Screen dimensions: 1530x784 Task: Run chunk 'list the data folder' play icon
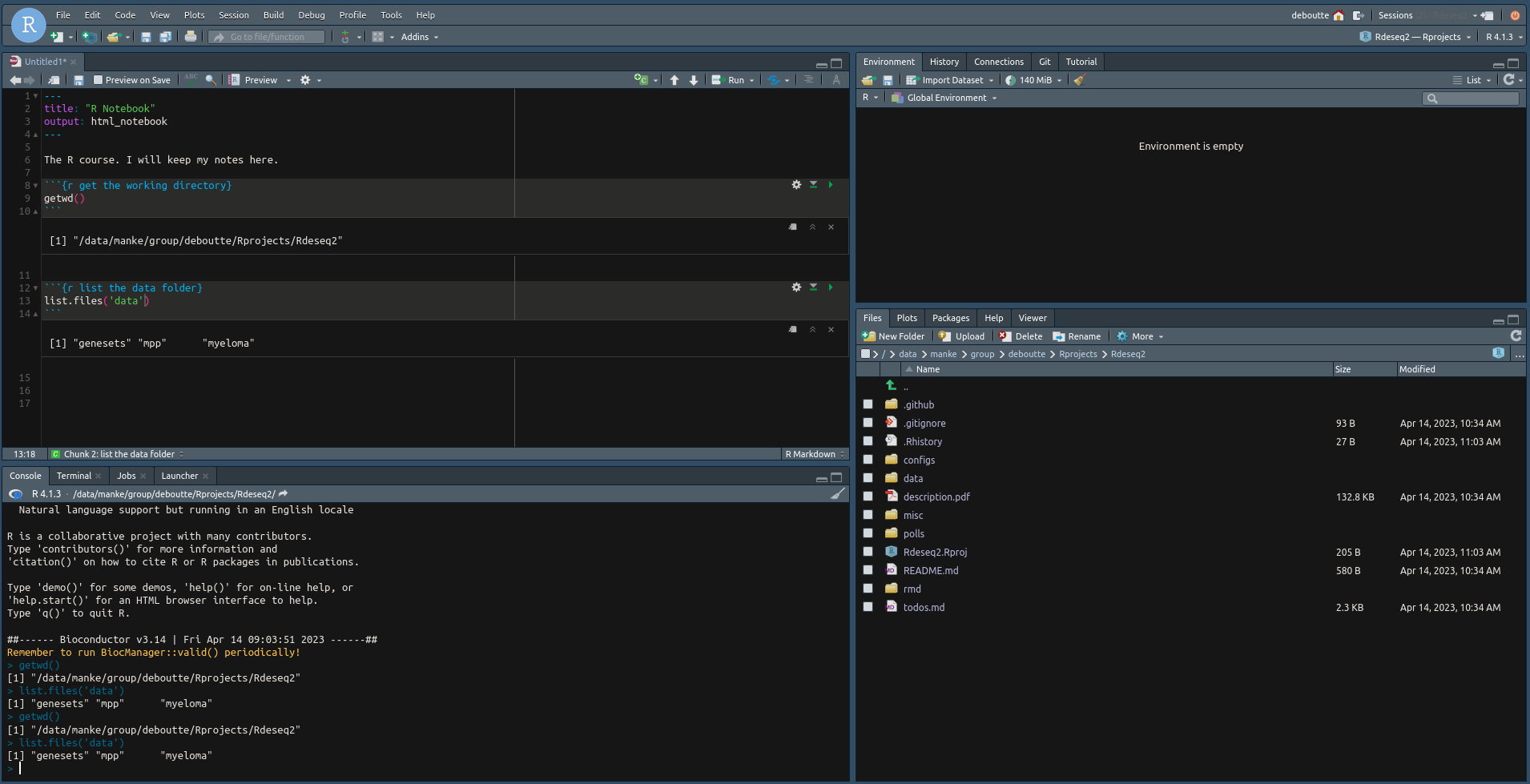[x=831, y=287]
